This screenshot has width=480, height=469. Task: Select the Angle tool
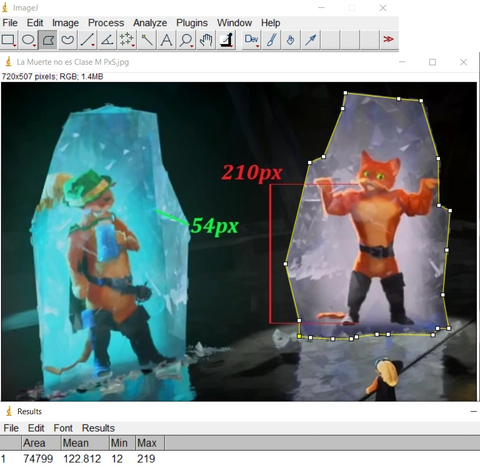click(107, 40)
